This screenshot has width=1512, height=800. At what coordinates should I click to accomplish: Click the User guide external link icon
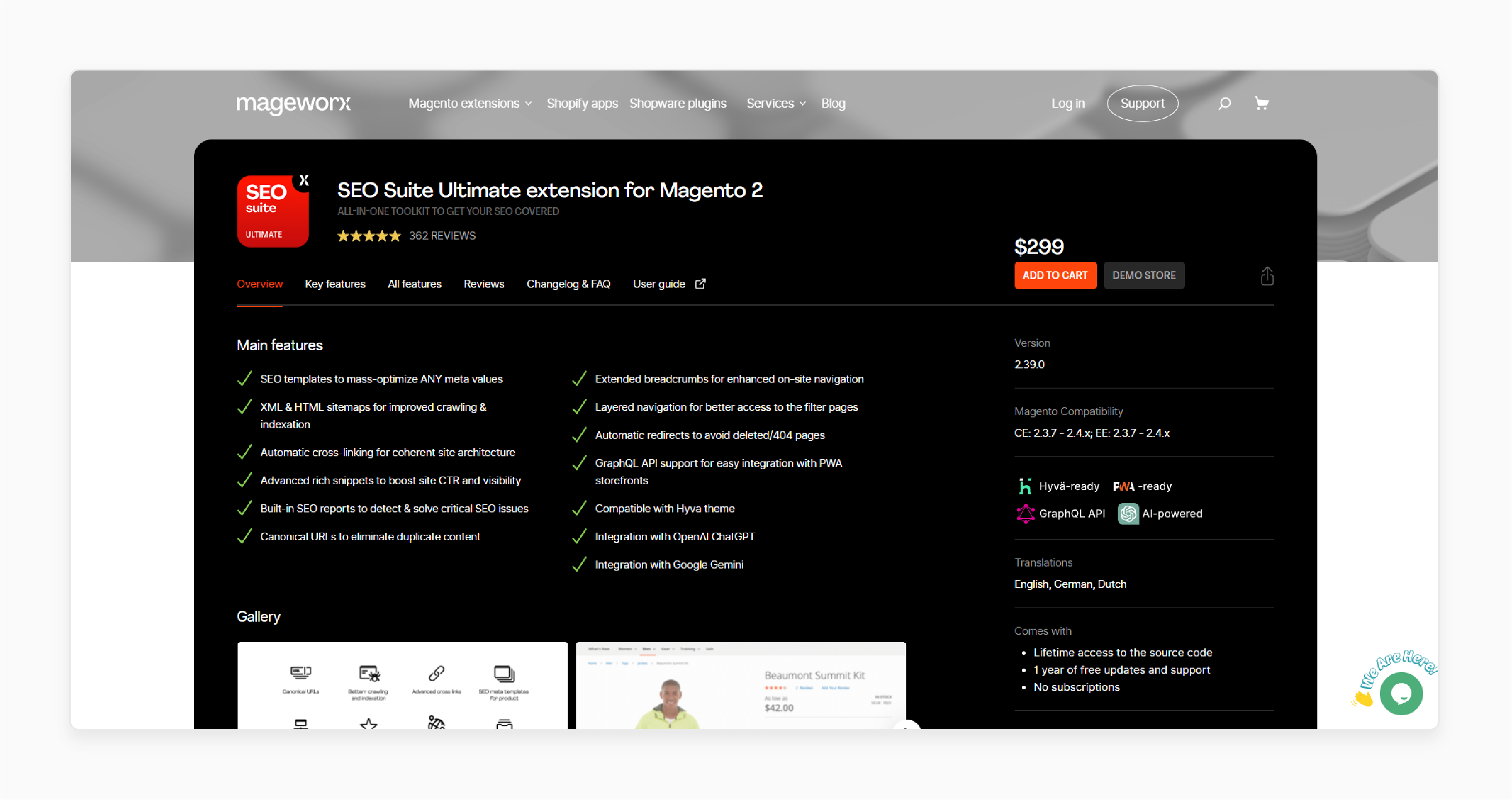(700, 284)
